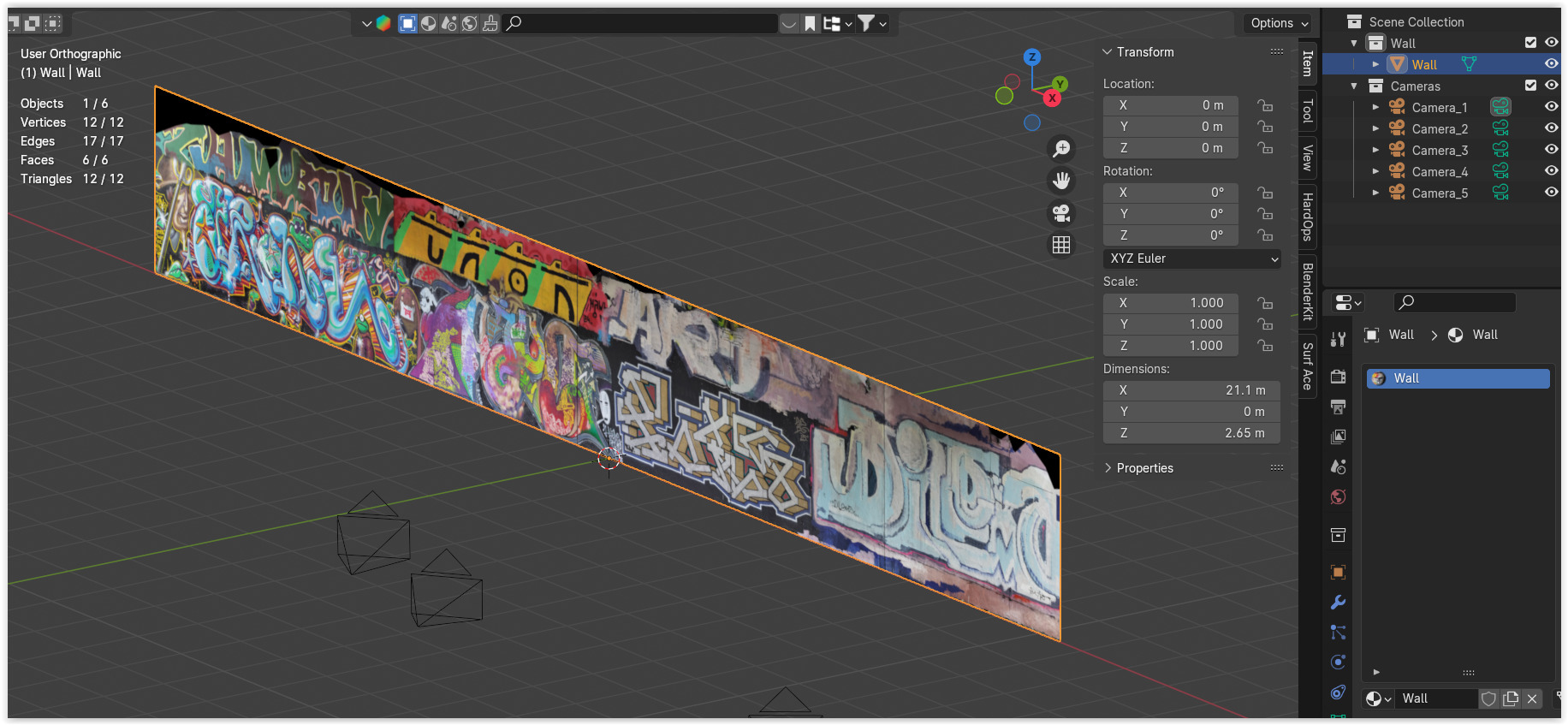Open the Tool properties tab icon

(x=1339, y=339)
